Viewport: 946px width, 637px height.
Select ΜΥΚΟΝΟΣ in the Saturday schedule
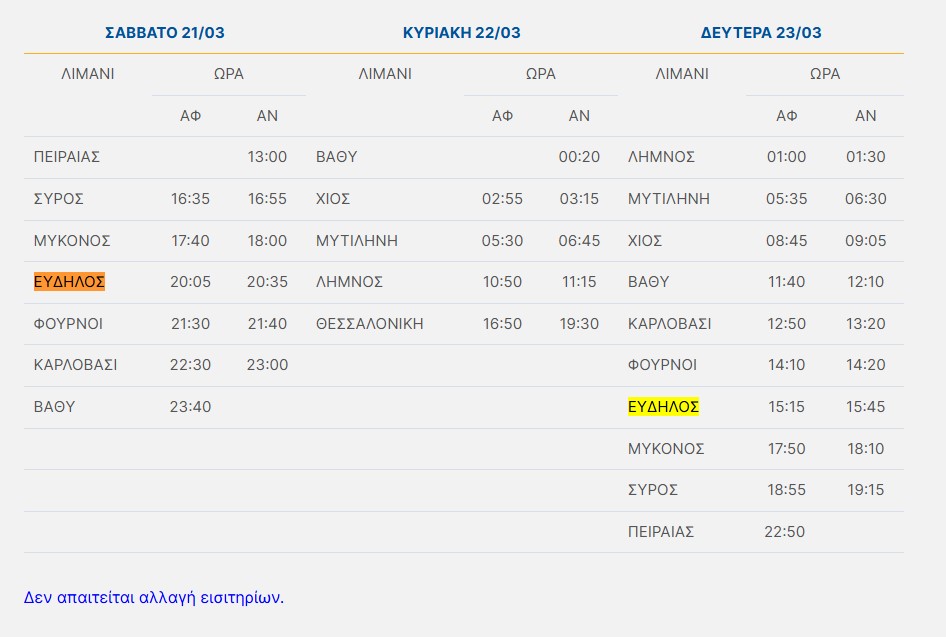click(x=72, y=241)
